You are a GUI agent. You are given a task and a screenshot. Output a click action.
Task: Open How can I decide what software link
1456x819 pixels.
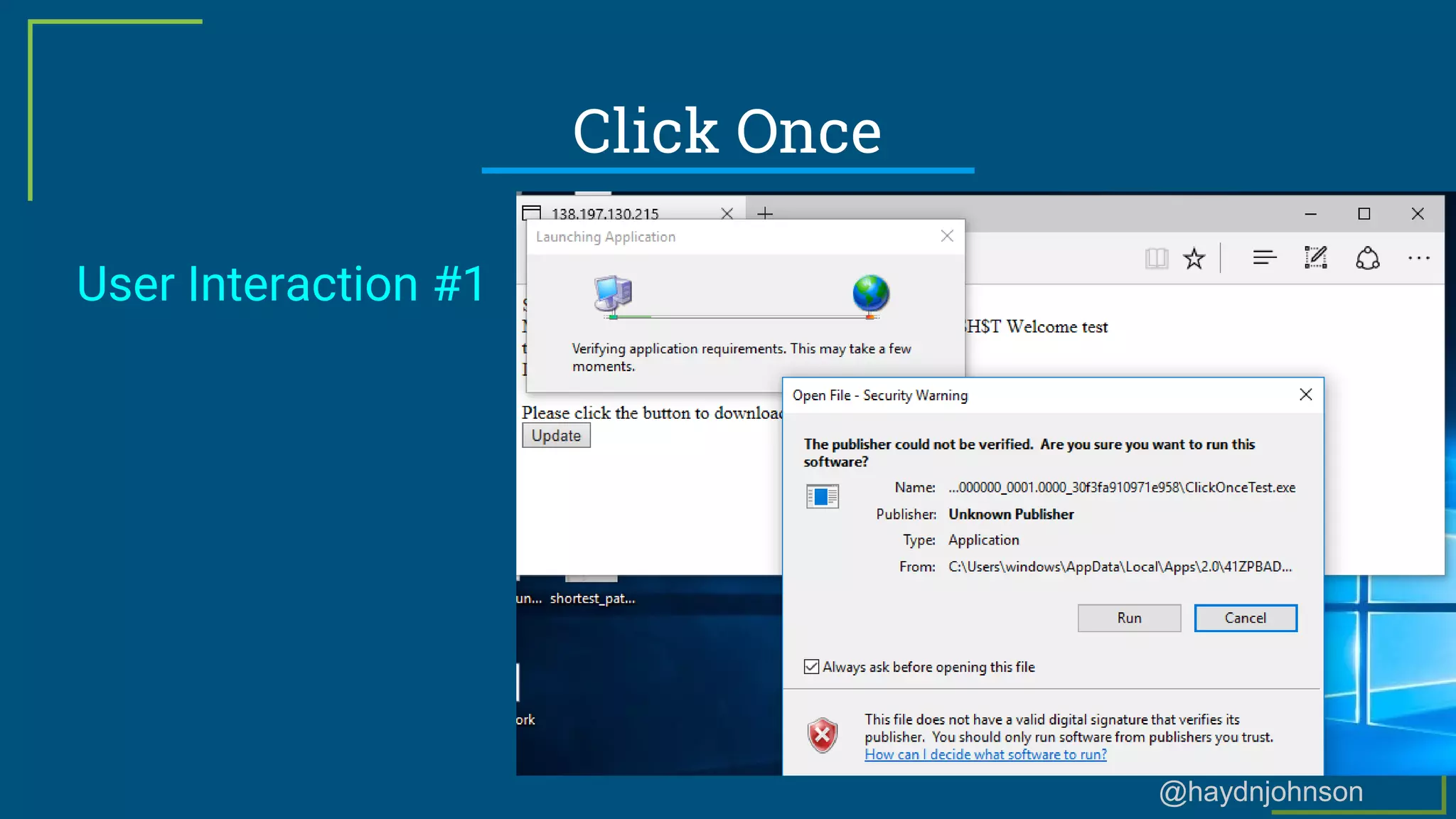pyautogui.click(x=985, y=754)
